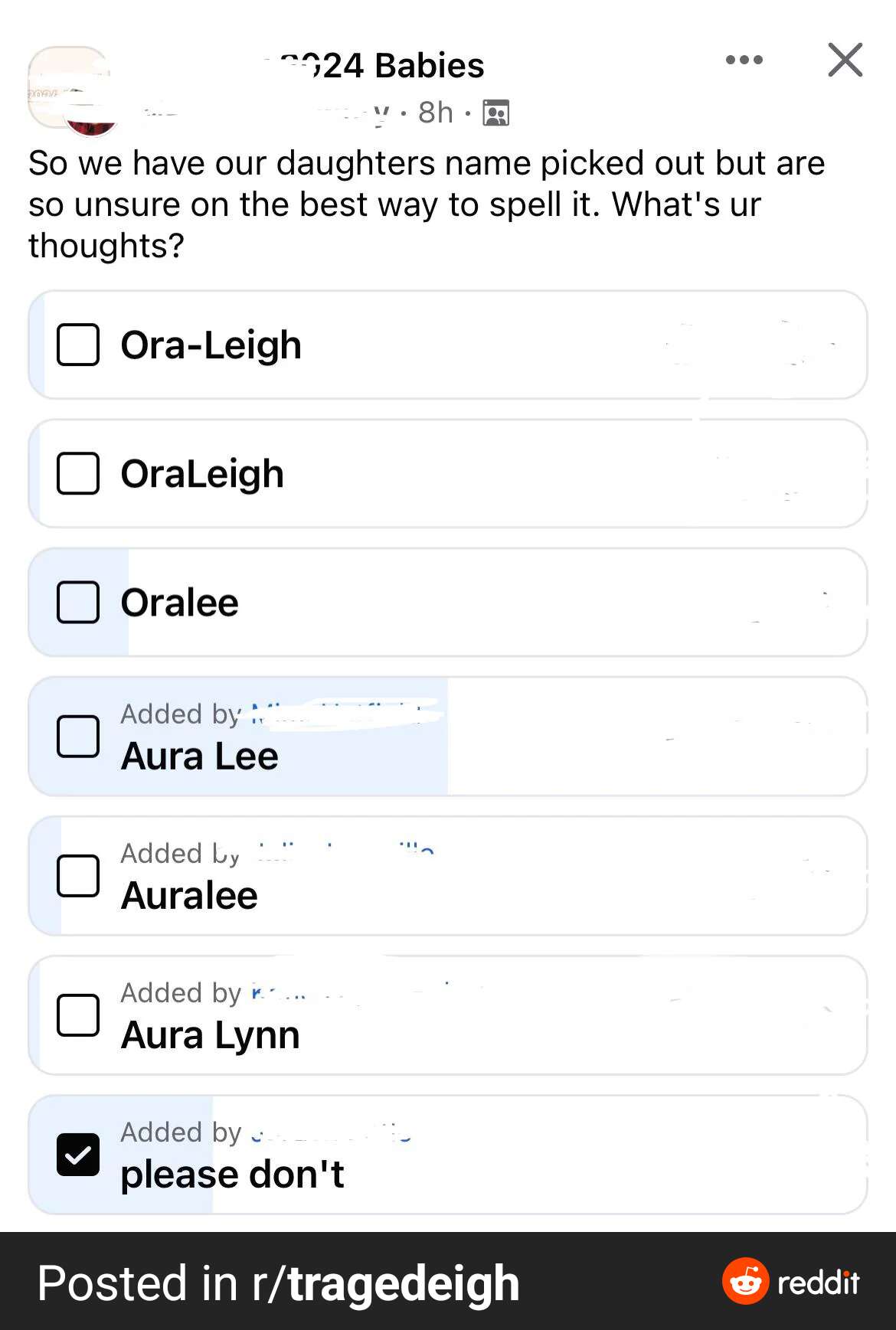Tap the Reddit logo icon
896x1330 pixels.
point(745,1280)
